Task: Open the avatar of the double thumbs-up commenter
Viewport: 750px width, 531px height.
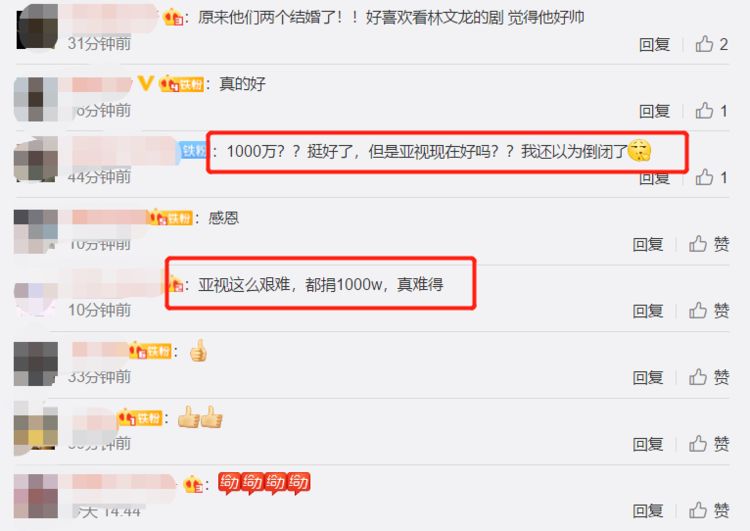Action: (36, 430)
